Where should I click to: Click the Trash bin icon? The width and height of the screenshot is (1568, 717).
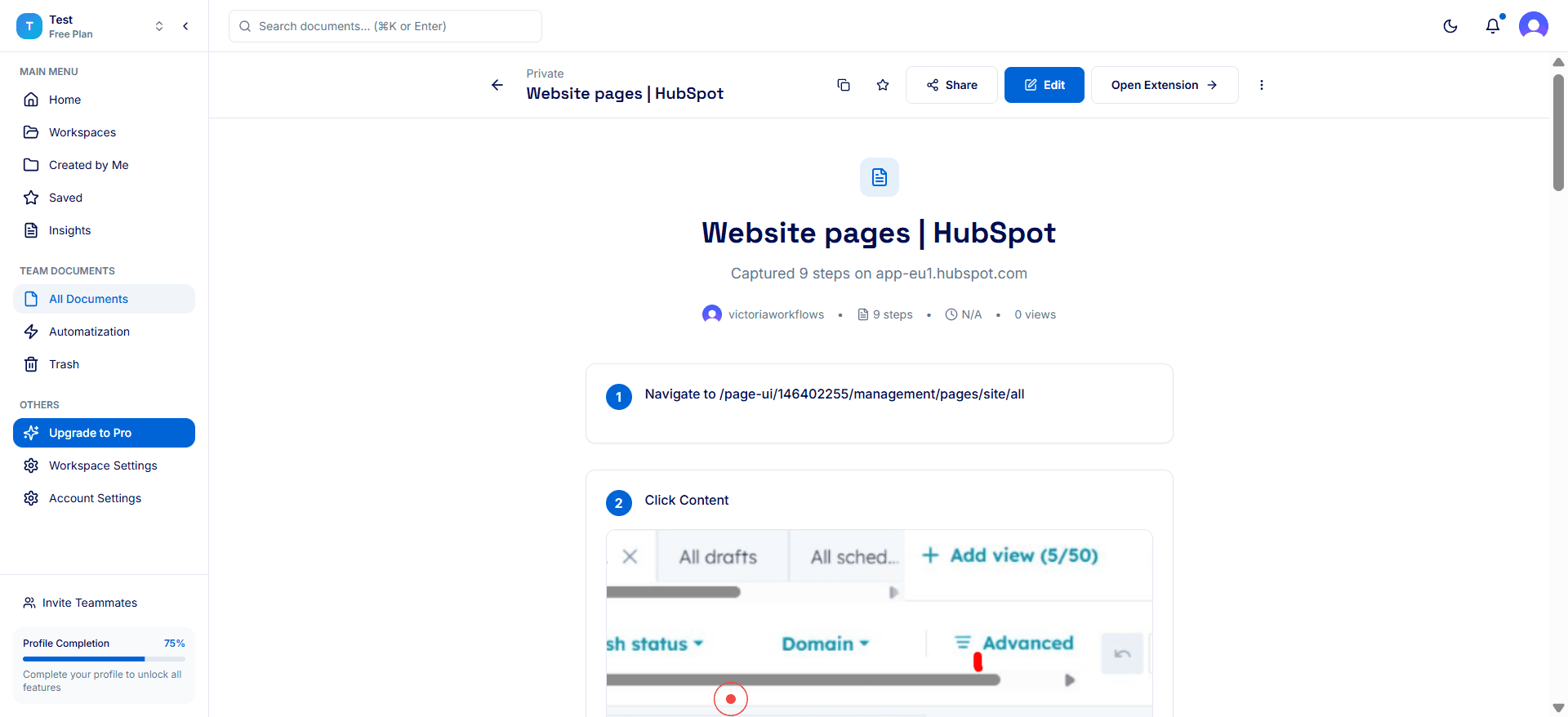(31, 364)
